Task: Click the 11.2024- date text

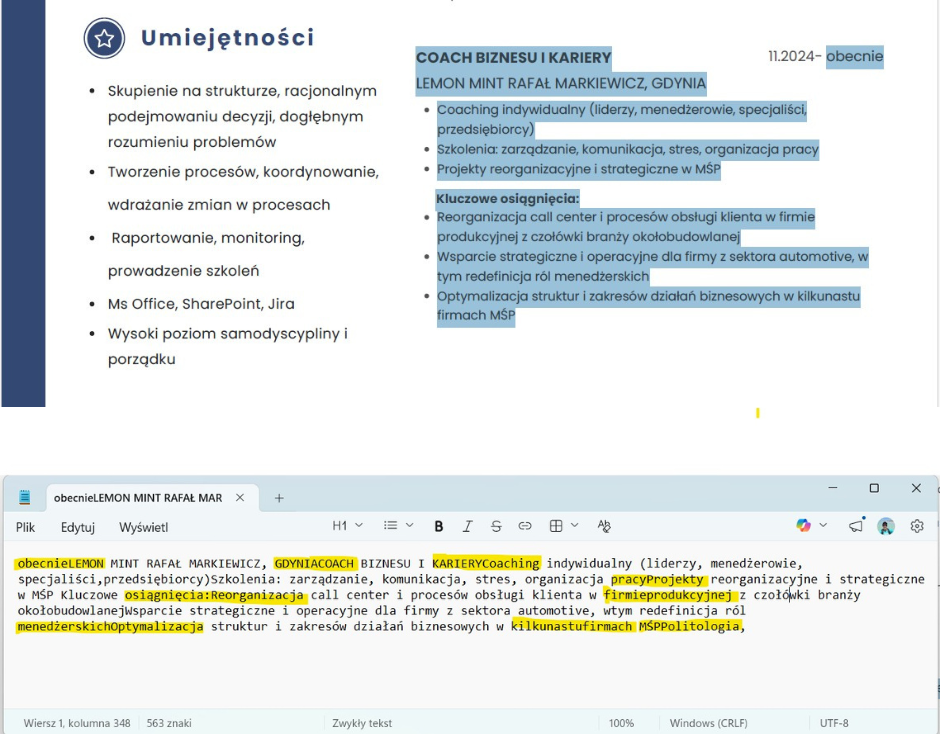Action: click(794, 56)
